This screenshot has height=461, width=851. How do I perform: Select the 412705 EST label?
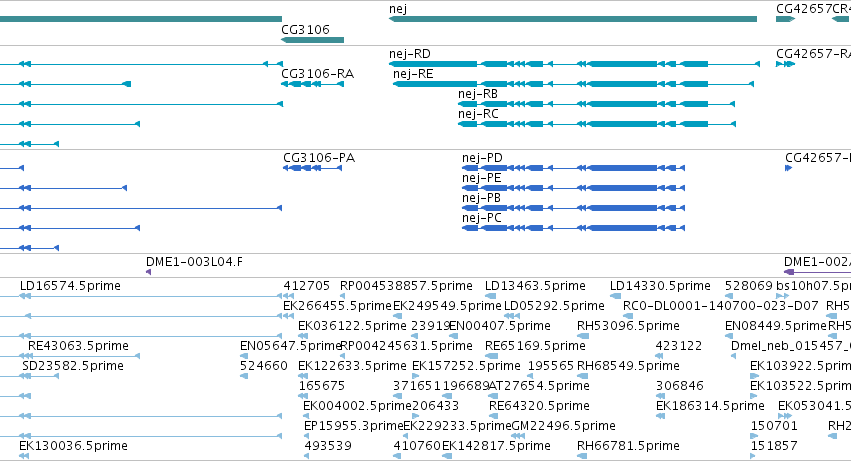click(x=307, y=286)
